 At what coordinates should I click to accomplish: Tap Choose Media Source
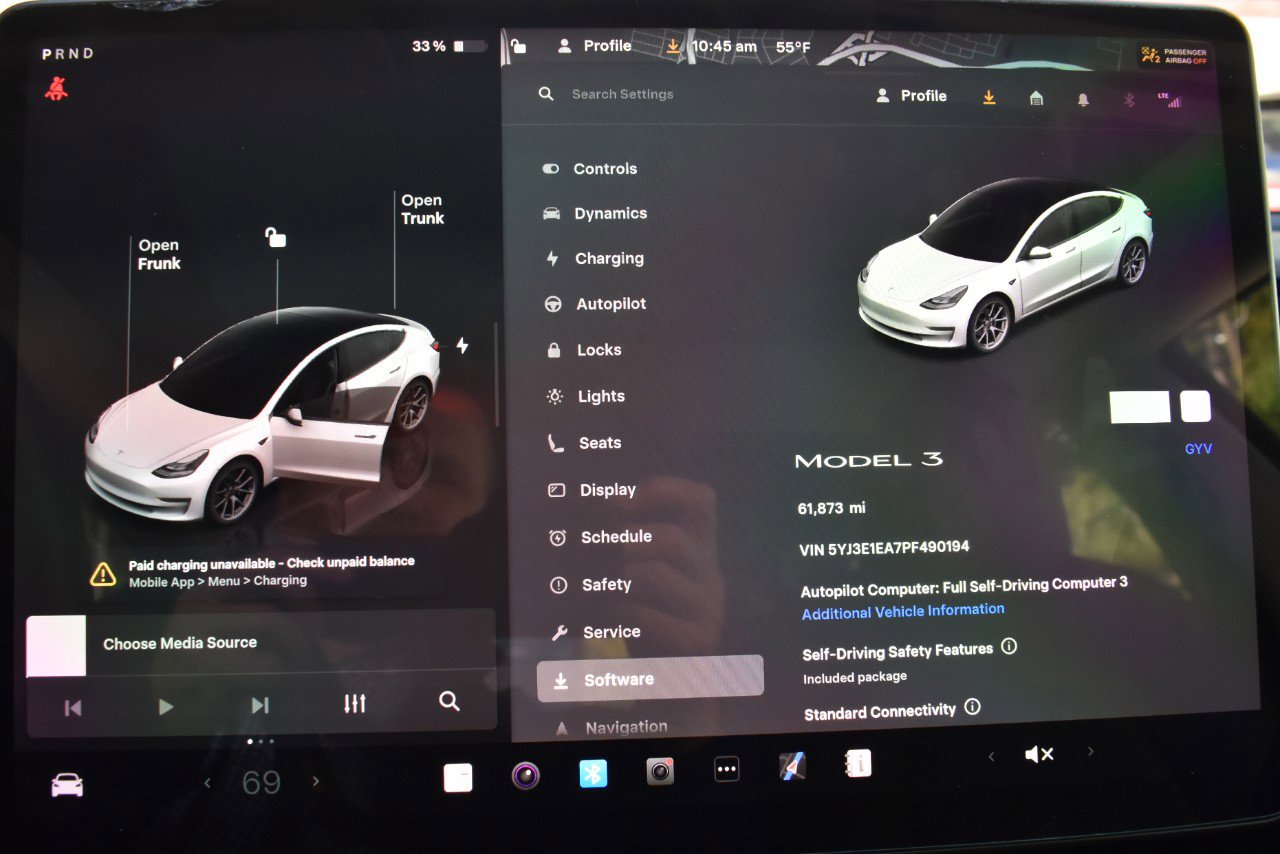pos(180,643)
